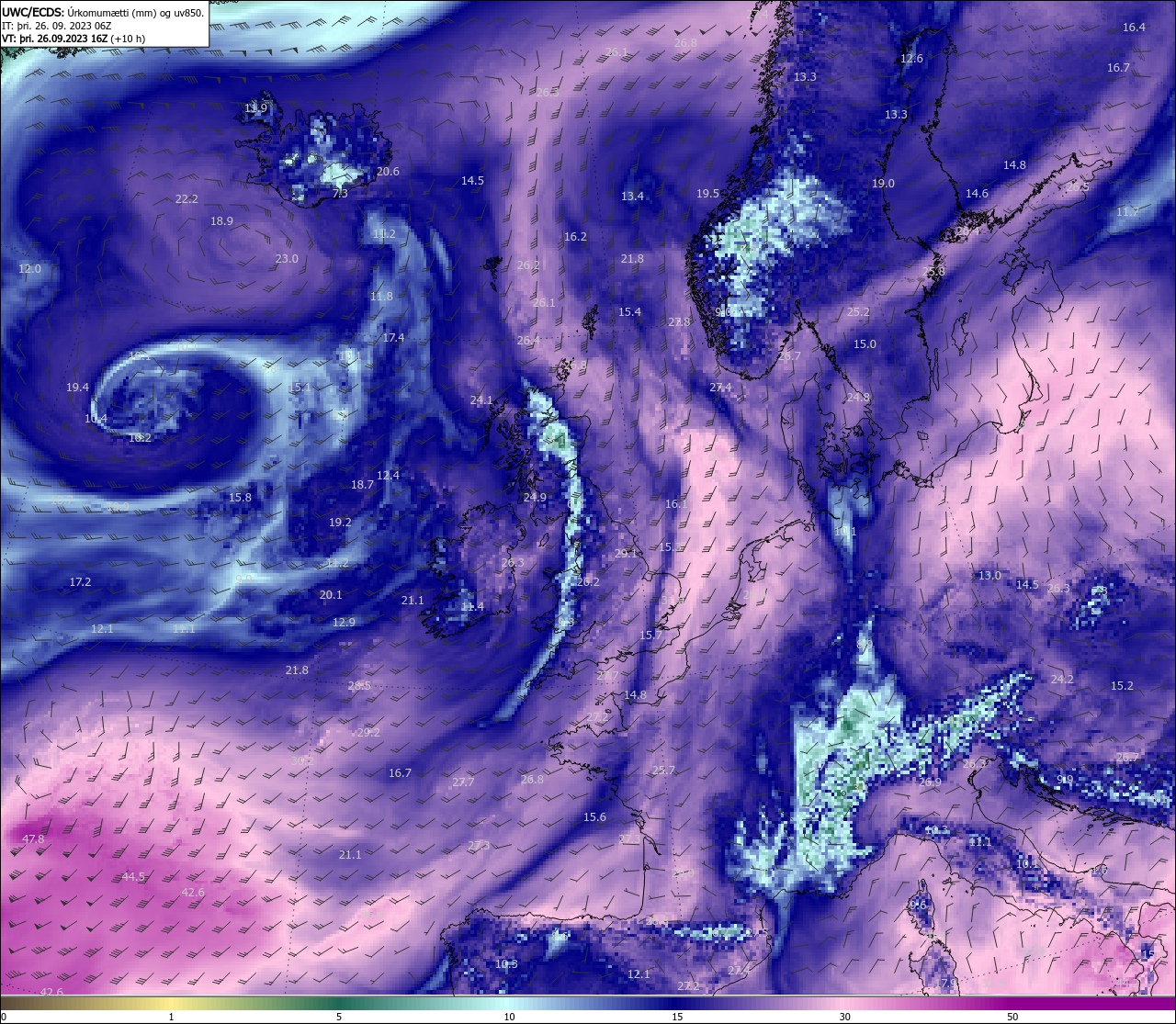Click the map value 11.8
This screenshot has height=1024, width=1176.
381,297
